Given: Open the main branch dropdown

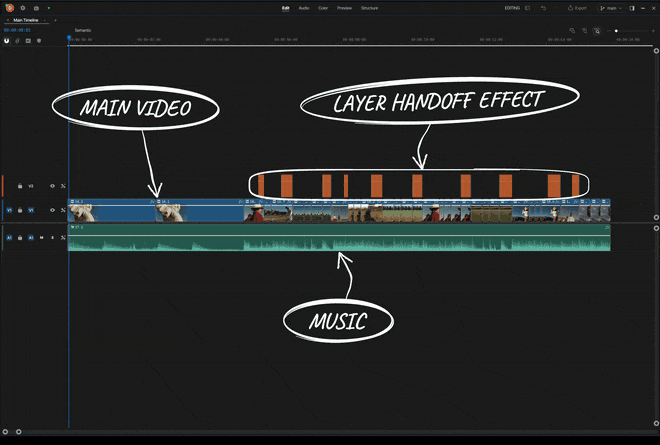Looking at the screenshot, I should pos(611,8).
